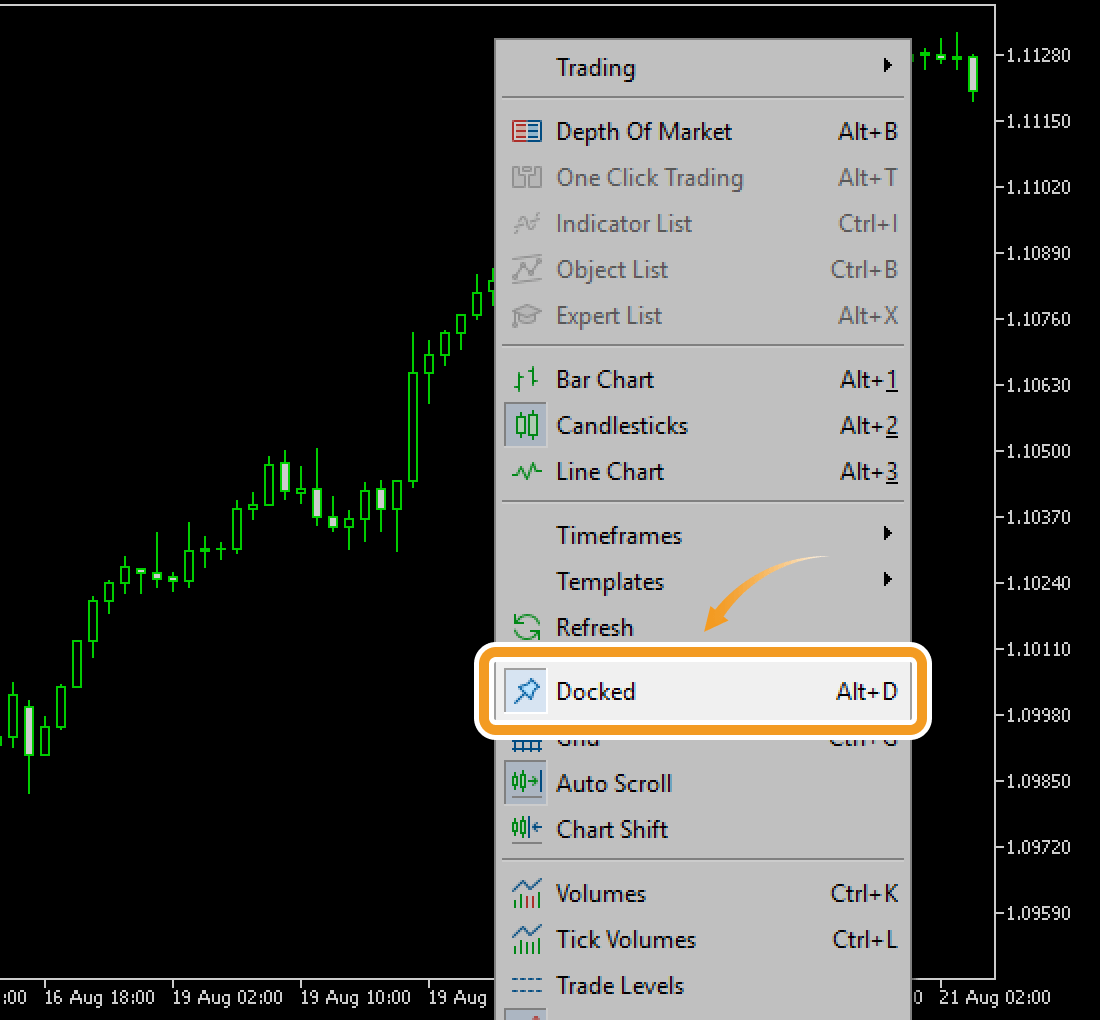Switch chart using the Candlesticks icon
The width and height of the screenshot is (1100, 1020).
526,425
